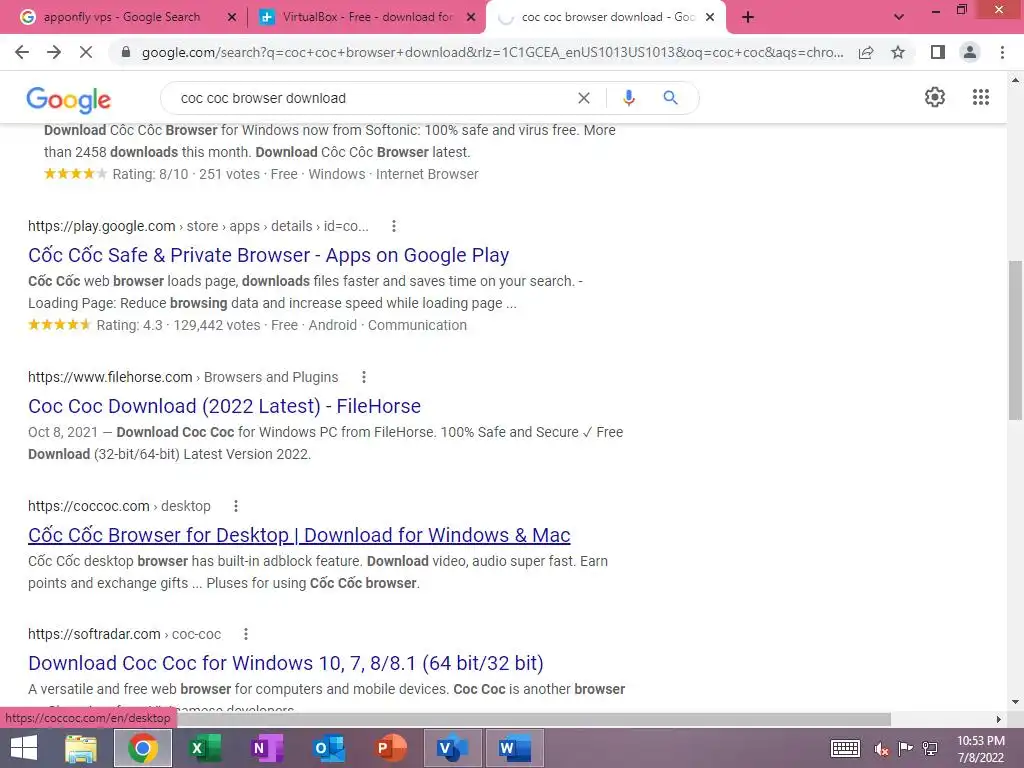Select Chrome in the taskbar
Viewport: 1024px width, 768px height.
tap(143, 748)
